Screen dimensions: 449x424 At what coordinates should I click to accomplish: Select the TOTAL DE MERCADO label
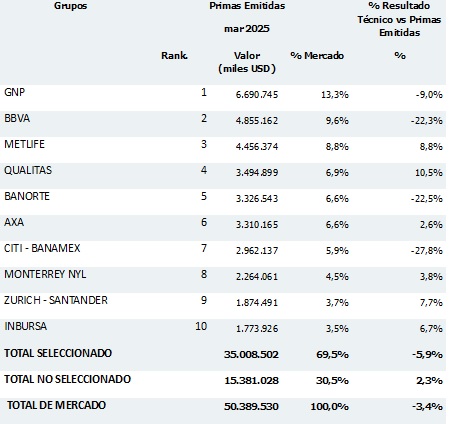tap(56, 405)
